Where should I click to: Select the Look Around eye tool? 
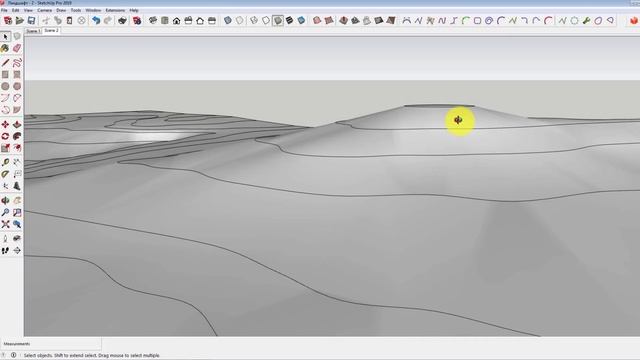pos(17,239)
